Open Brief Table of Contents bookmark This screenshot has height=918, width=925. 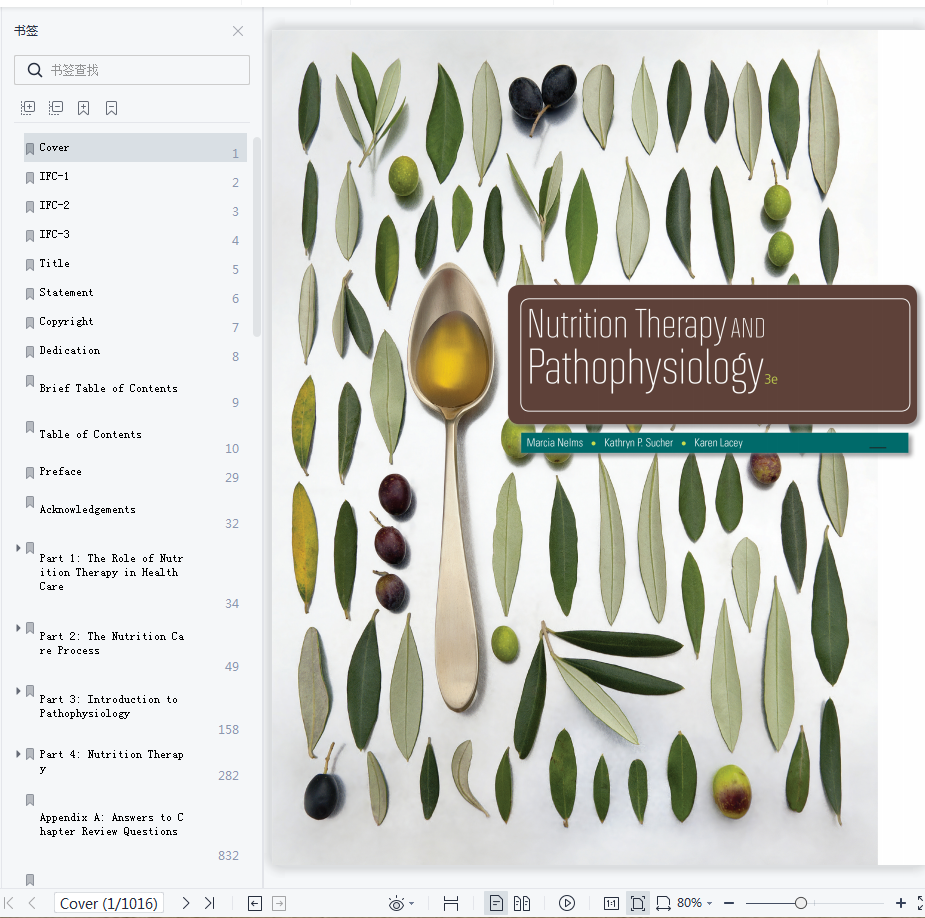coord(109,388)
